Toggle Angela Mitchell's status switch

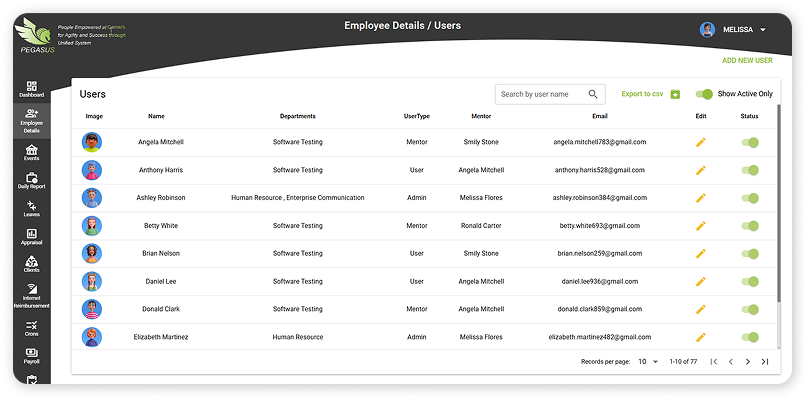pos(750,142)
